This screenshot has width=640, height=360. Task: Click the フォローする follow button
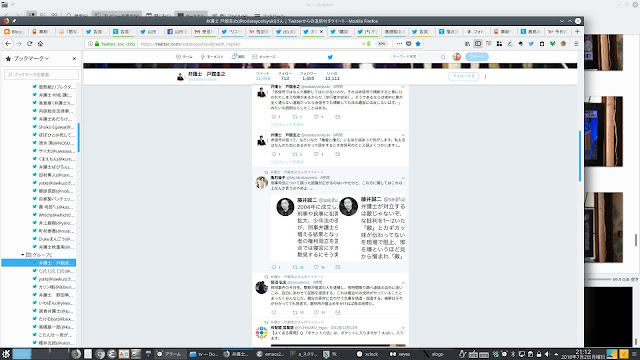click(463, 76)
